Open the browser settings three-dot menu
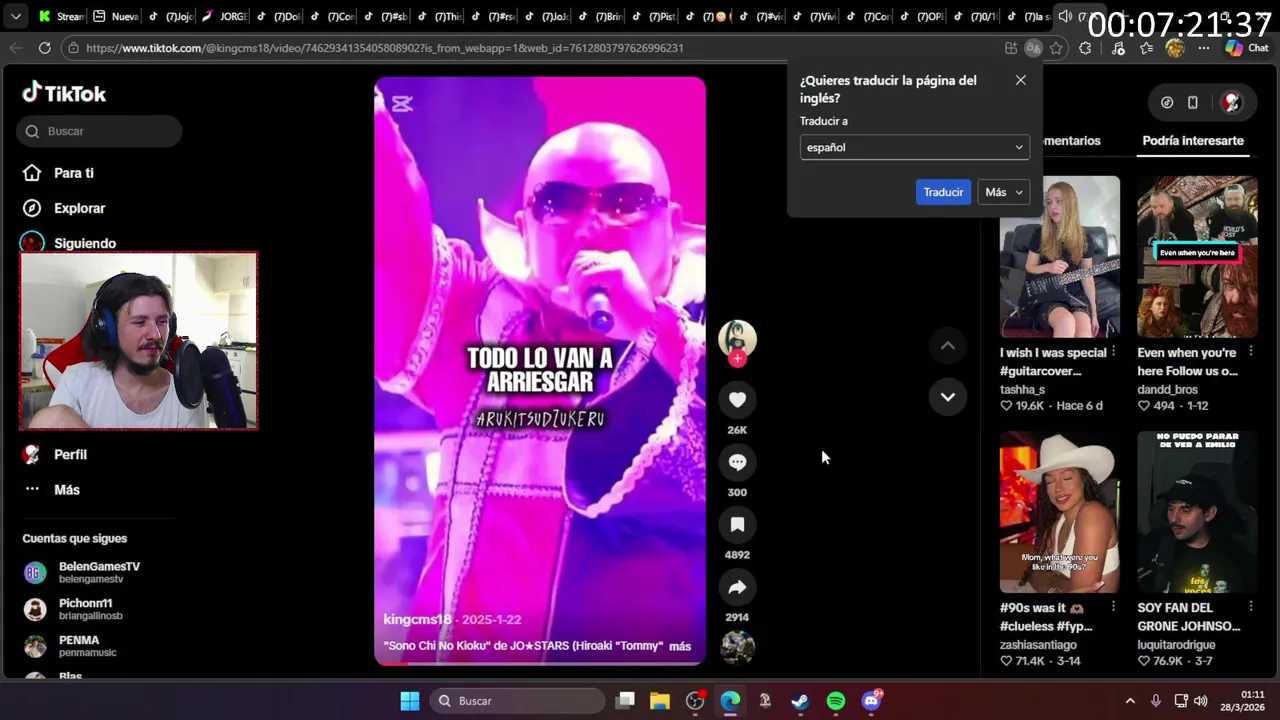Viewport: 1280px width, 720px height. click(1204, 48)
